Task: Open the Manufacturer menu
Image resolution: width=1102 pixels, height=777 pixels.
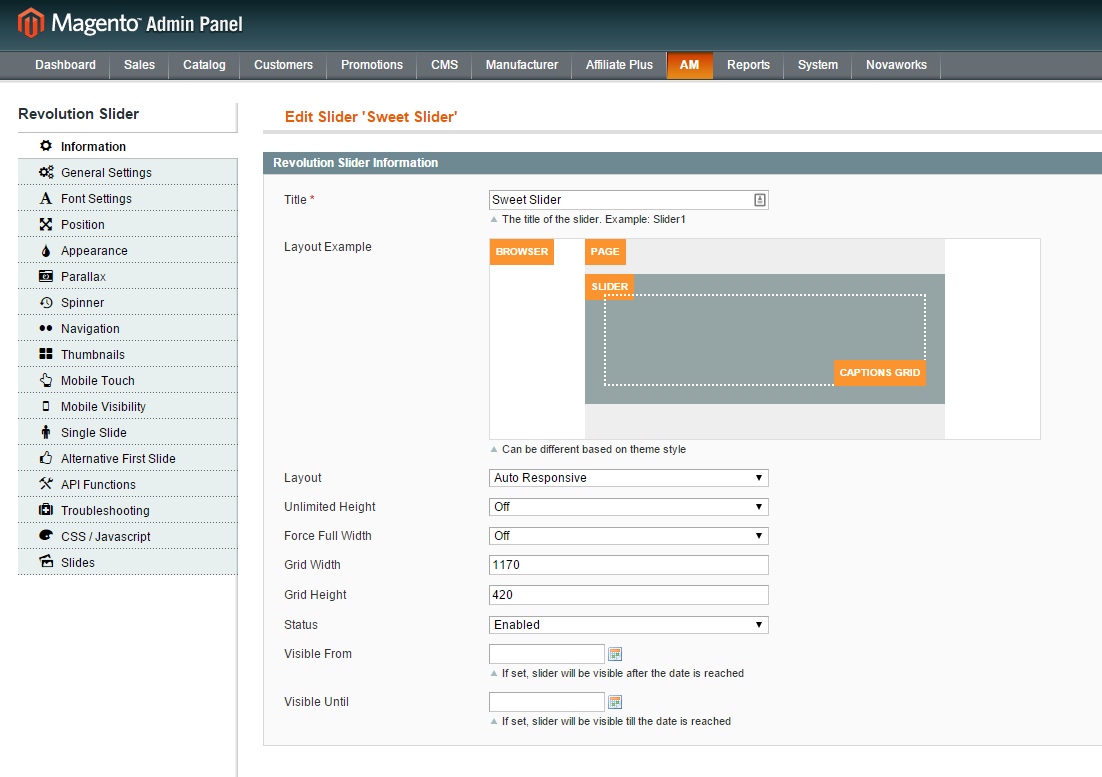Action: [521, 65]
